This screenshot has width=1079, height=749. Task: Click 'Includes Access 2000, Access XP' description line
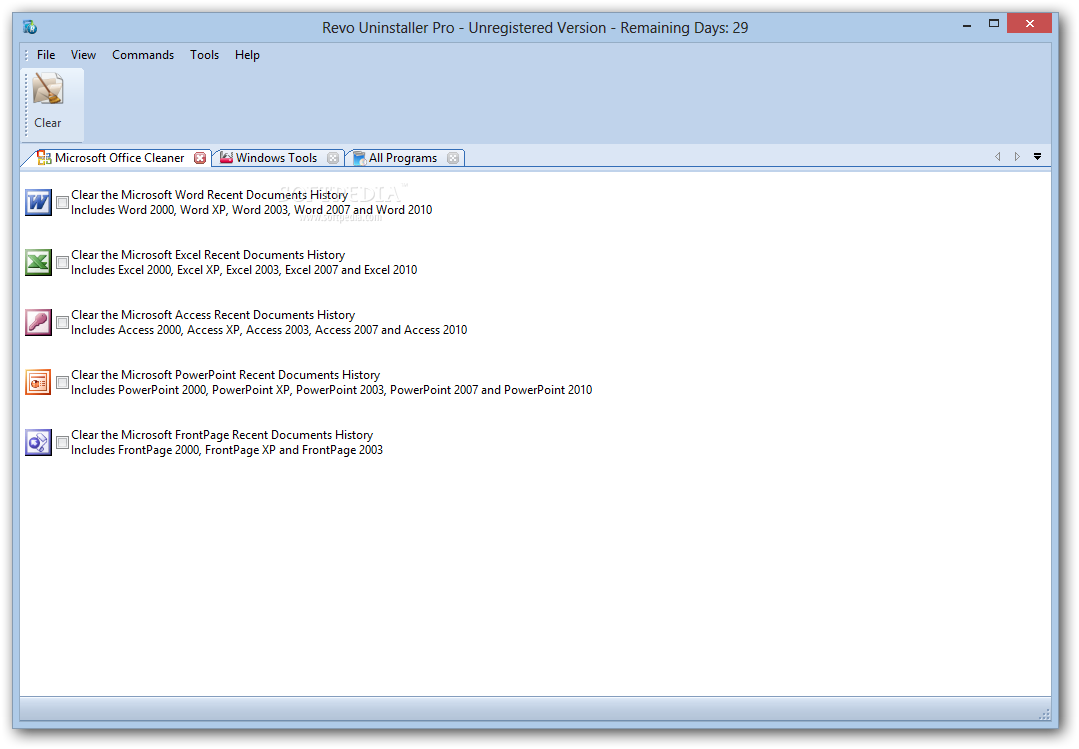click(x=268, y=330)
